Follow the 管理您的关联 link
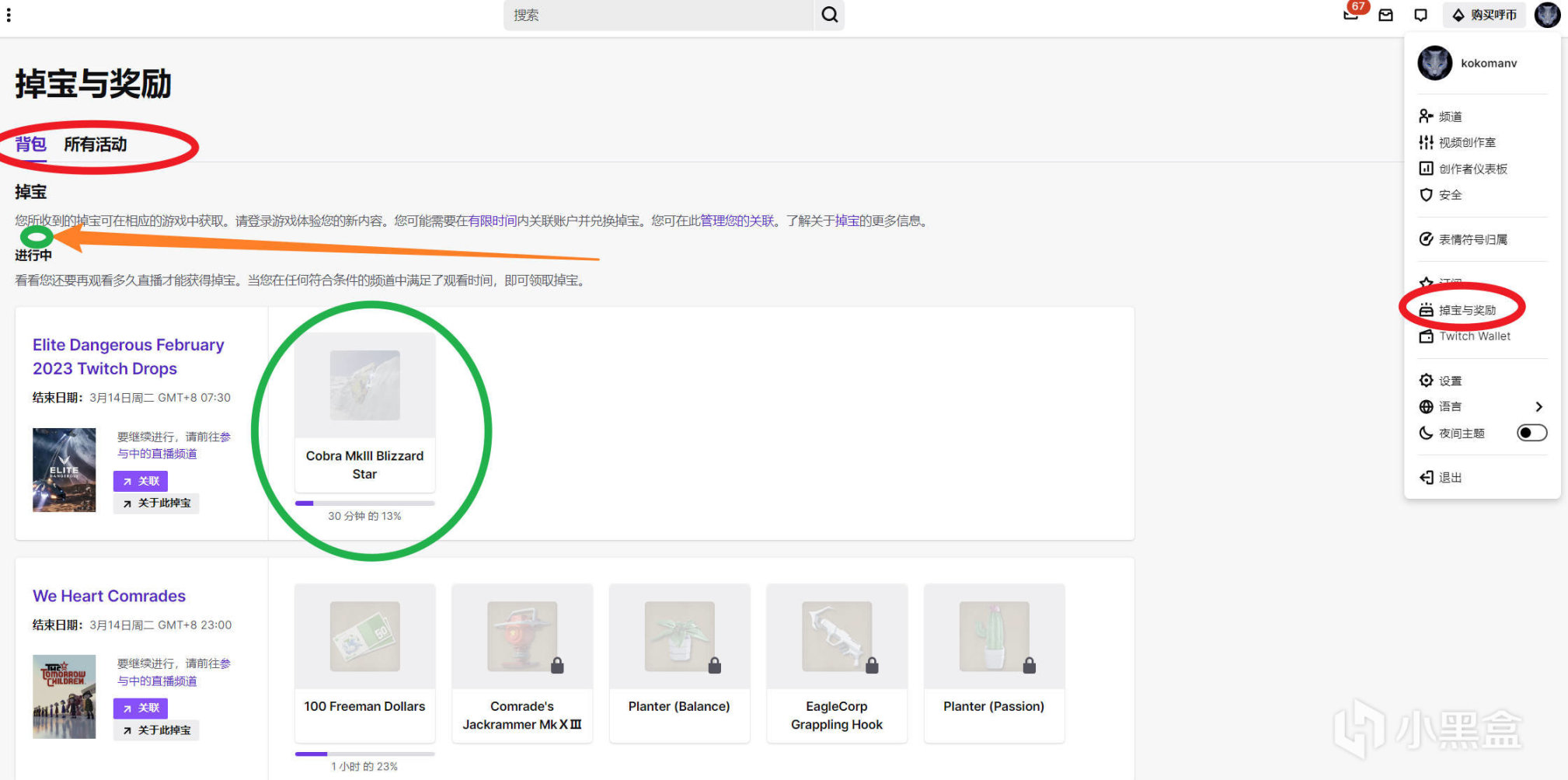The image size is (1568, 780). [x=737, y=221]
